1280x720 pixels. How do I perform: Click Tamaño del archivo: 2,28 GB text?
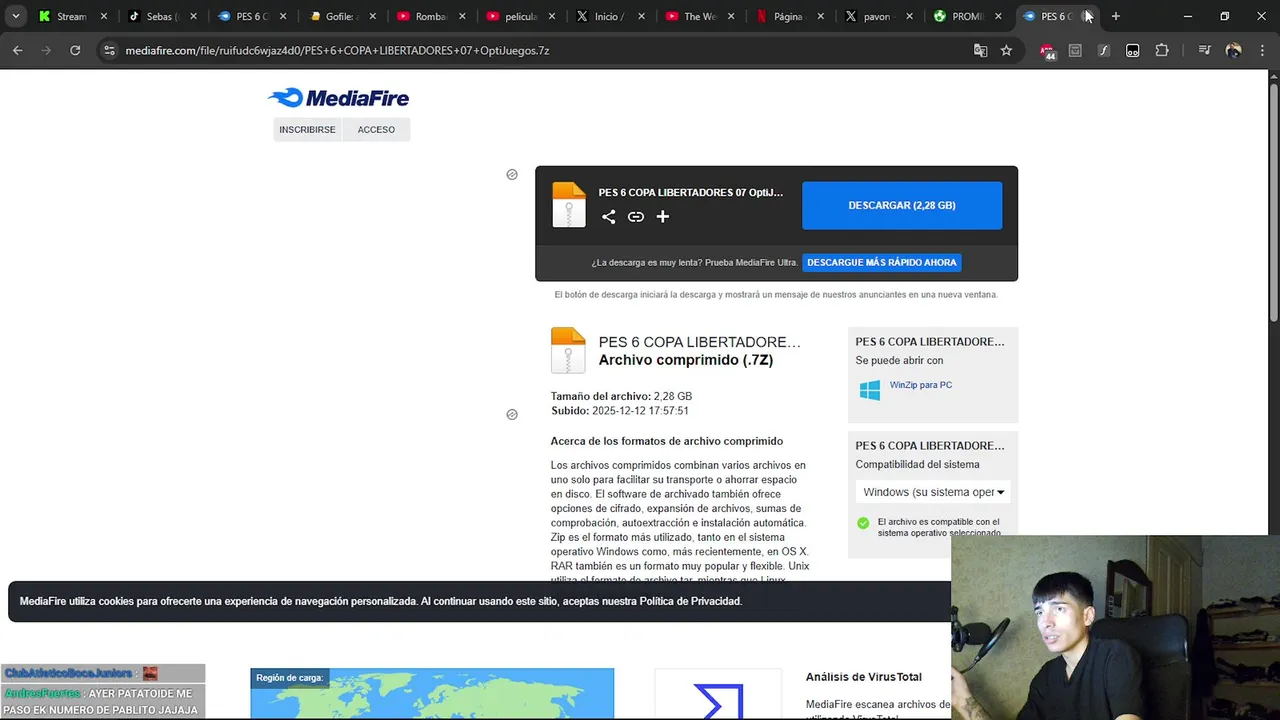pyautogui.click(x=621, y=396)
